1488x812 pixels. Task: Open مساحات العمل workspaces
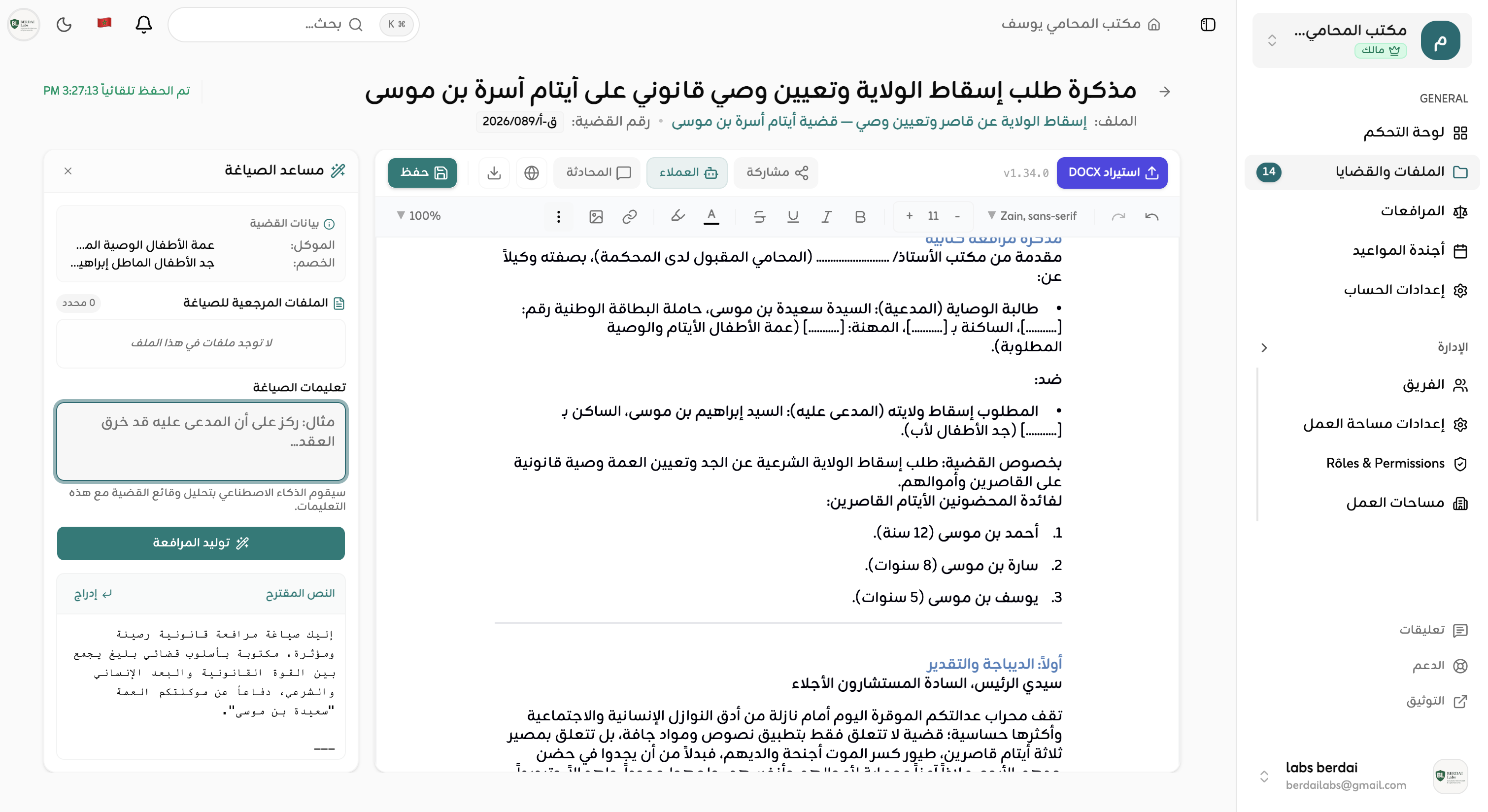[x=1368, y=503]
